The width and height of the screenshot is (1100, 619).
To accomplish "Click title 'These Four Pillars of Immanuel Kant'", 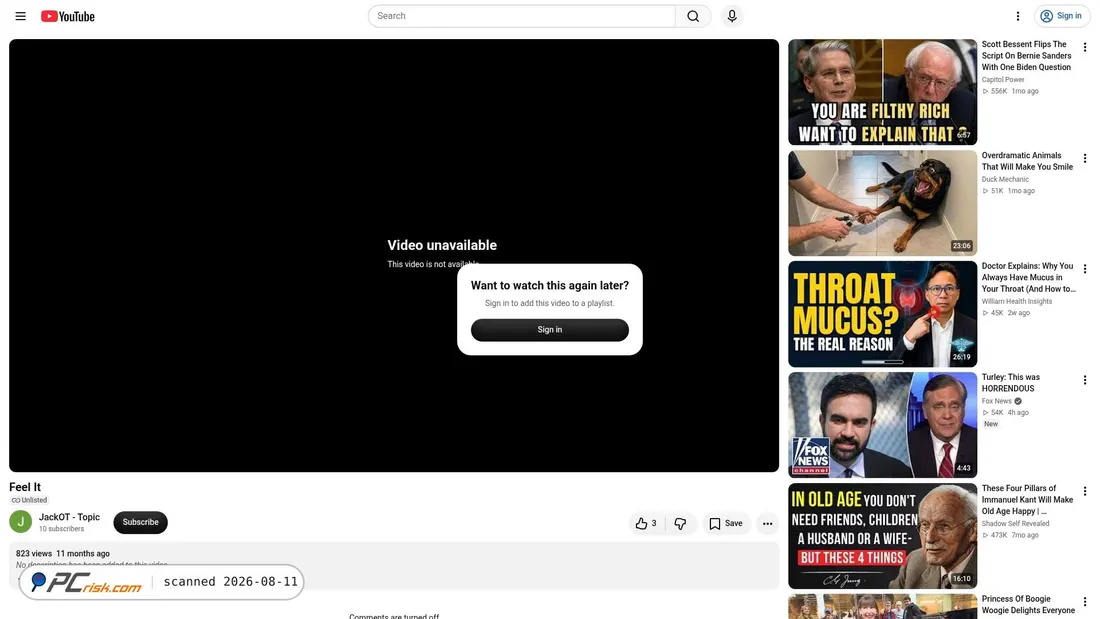I will point(1027,500).
